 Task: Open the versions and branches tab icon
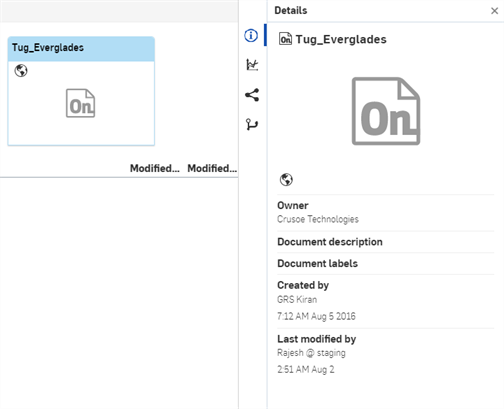point(252,125)
